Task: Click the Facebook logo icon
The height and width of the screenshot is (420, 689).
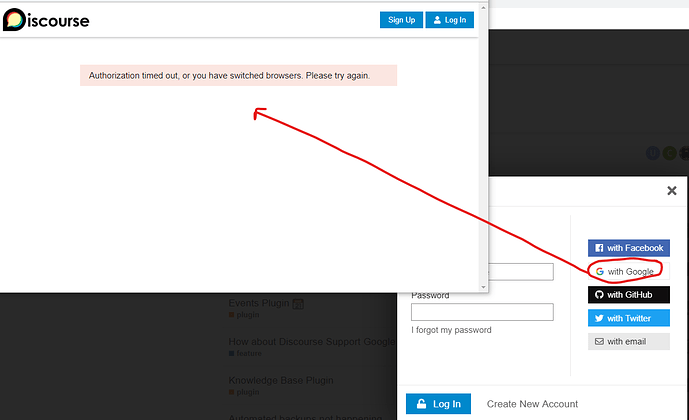Action: pos(599,248)
